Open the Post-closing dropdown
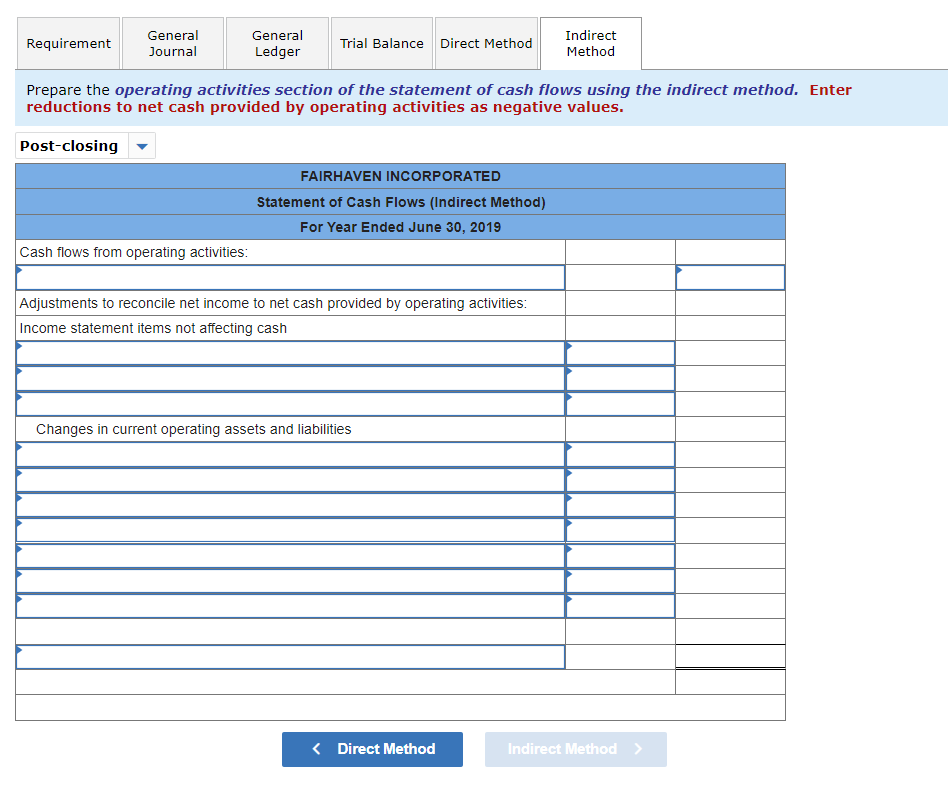948x790 pixels. pyautogui.click(x=70, y=145)
